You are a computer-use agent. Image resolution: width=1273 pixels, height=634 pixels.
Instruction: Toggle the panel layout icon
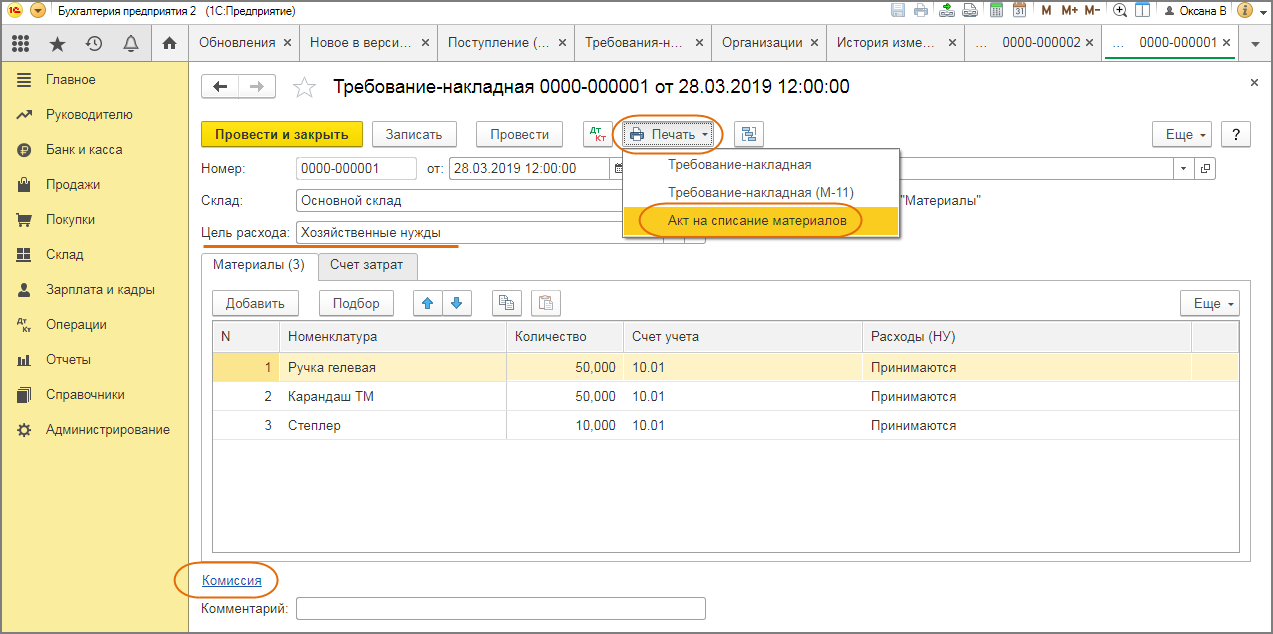pos(1142,10)
